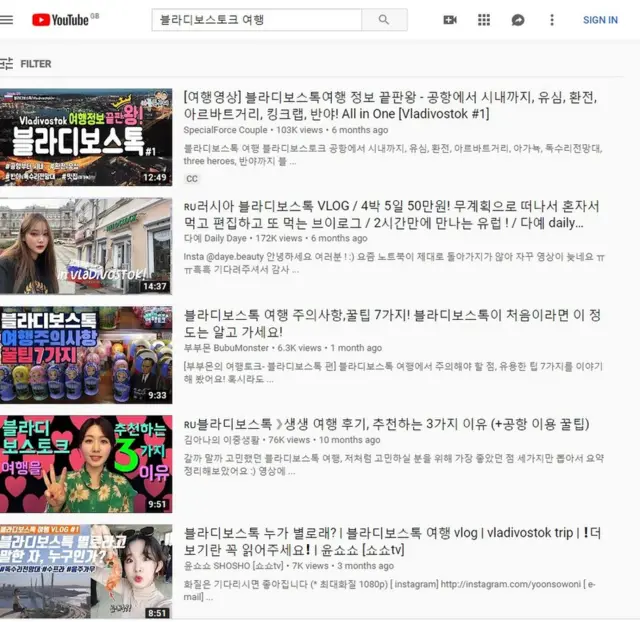Open the create video camera icon
This screenshot has height=622, width=640.
[x=450, y=20]
